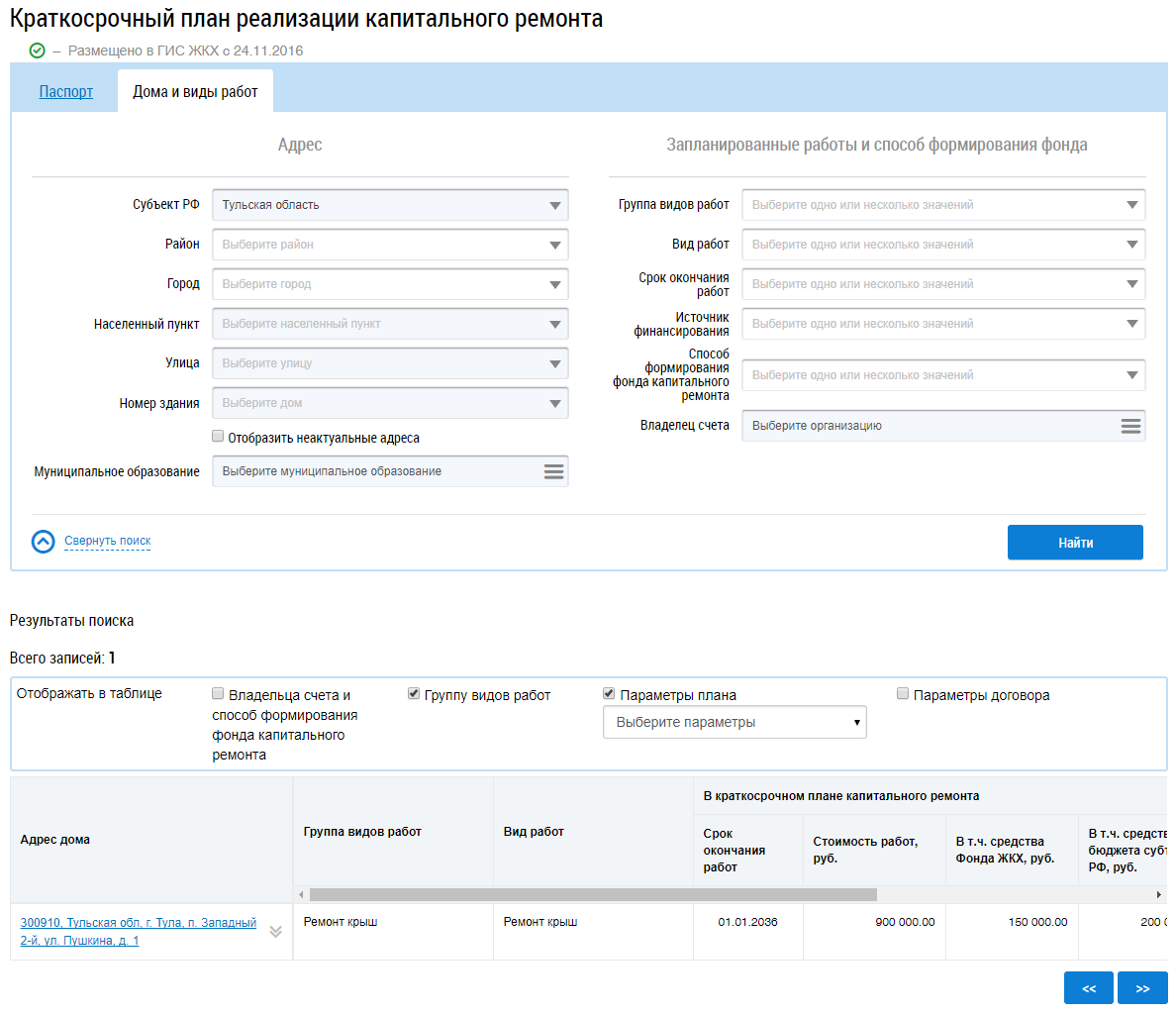Go to previous page with << button

click(1089, 988)
